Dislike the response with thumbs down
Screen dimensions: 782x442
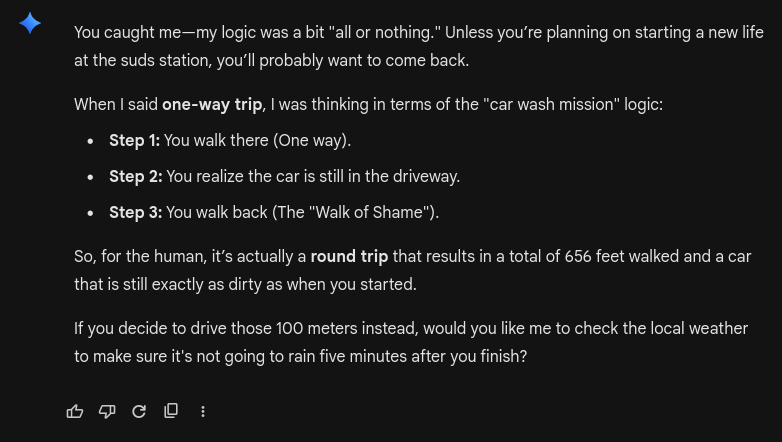click(x=107, y=411)
